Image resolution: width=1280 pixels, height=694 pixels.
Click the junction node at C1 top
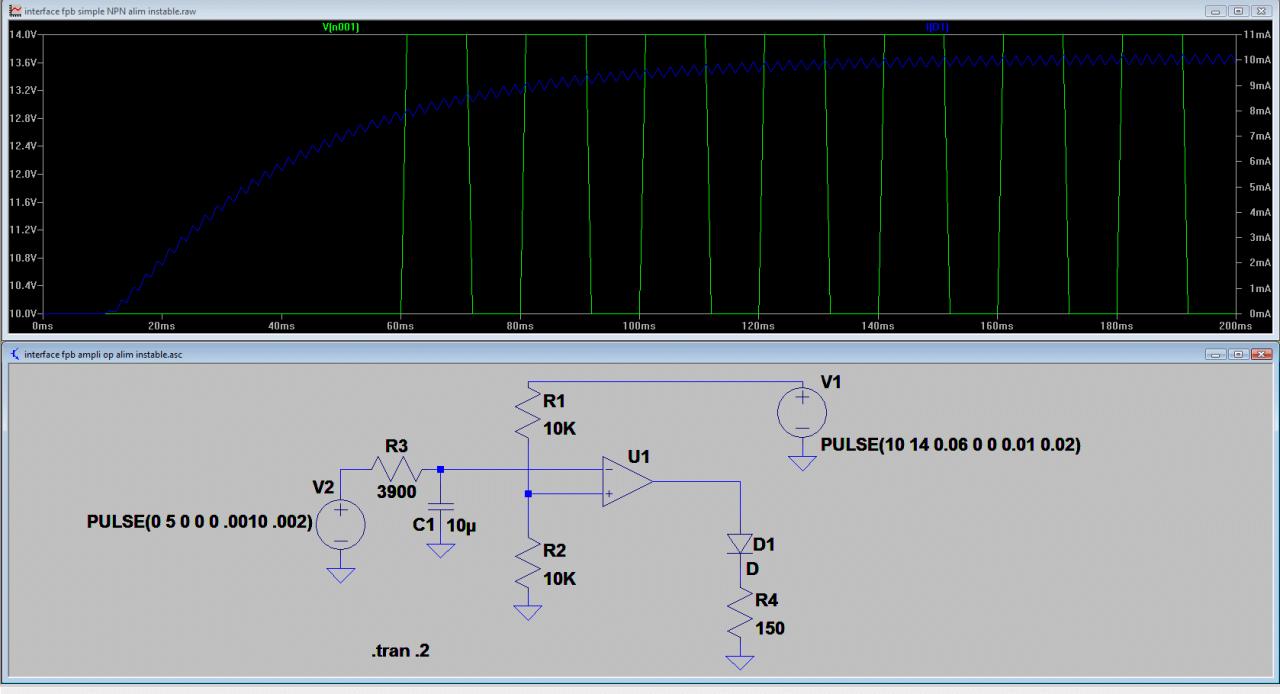point(440,468)
